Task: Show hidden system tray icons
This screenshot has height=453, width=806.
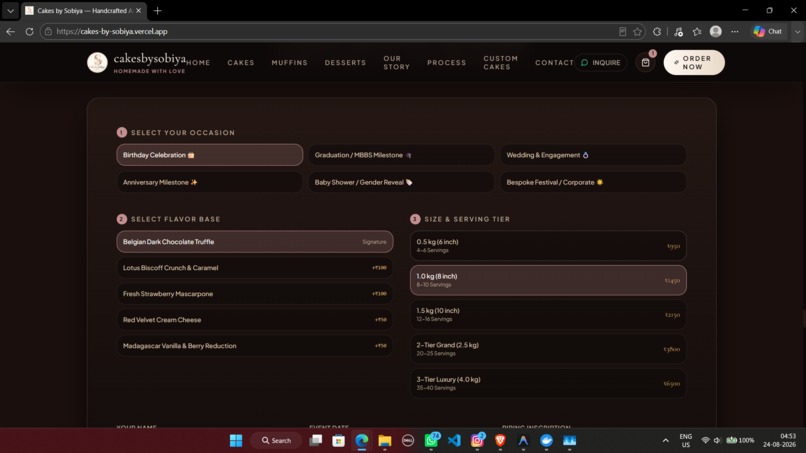Action: (x=666, y=441)
